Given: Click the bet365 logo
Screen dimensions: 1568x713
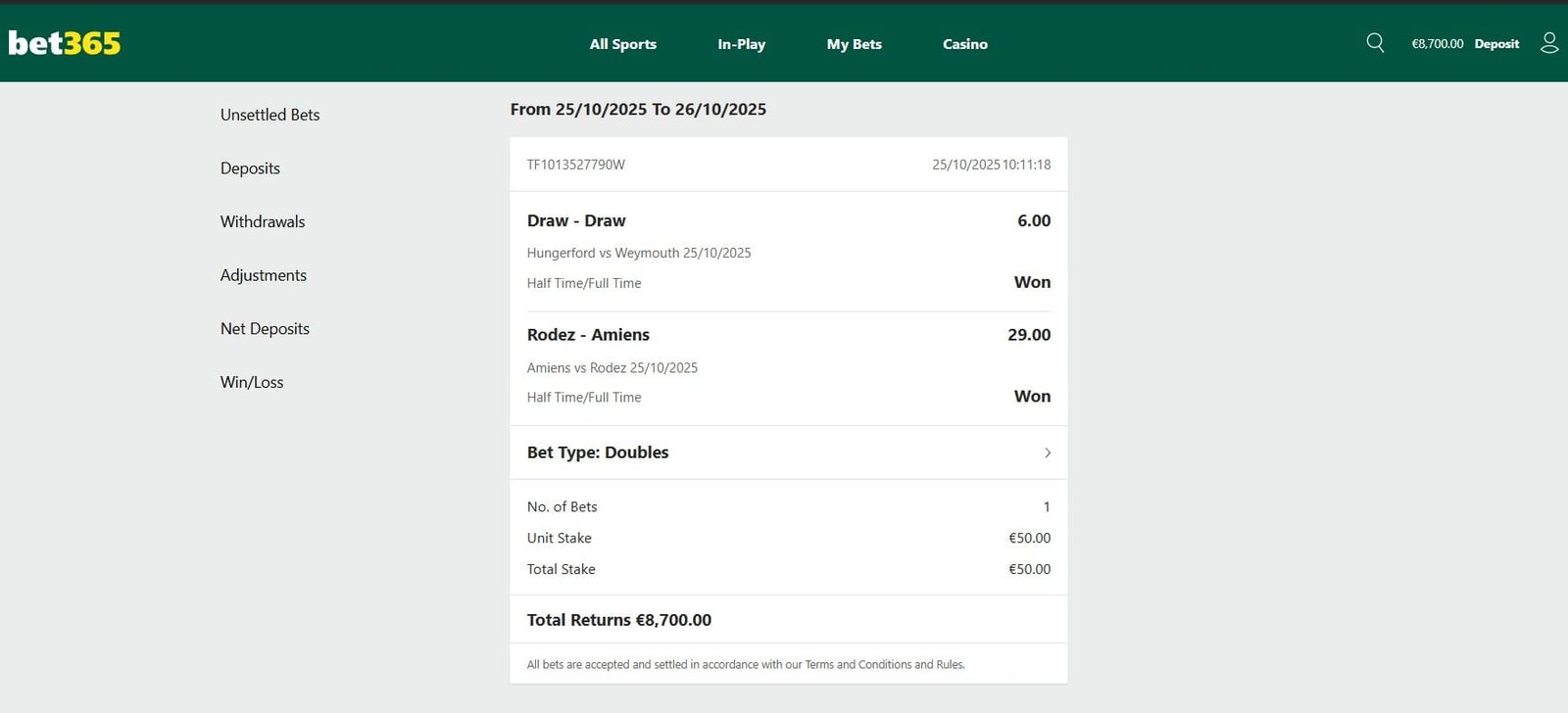Looking at the screenshot, I should pyautogui.click(x=65, y=43).
